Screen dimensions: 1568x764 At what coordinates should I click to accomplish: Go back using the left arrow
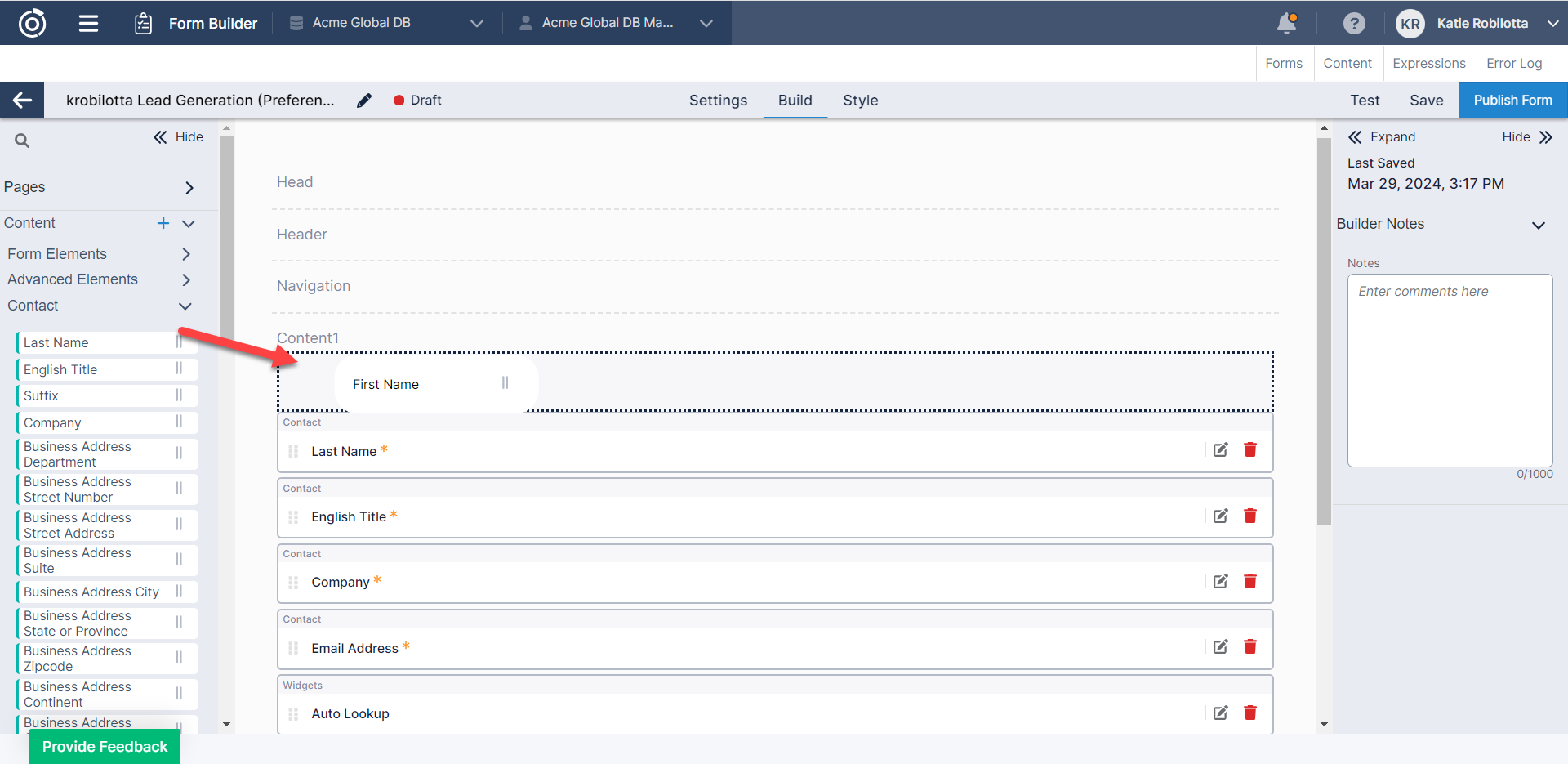pyautogui.click(x=22, y=101)
